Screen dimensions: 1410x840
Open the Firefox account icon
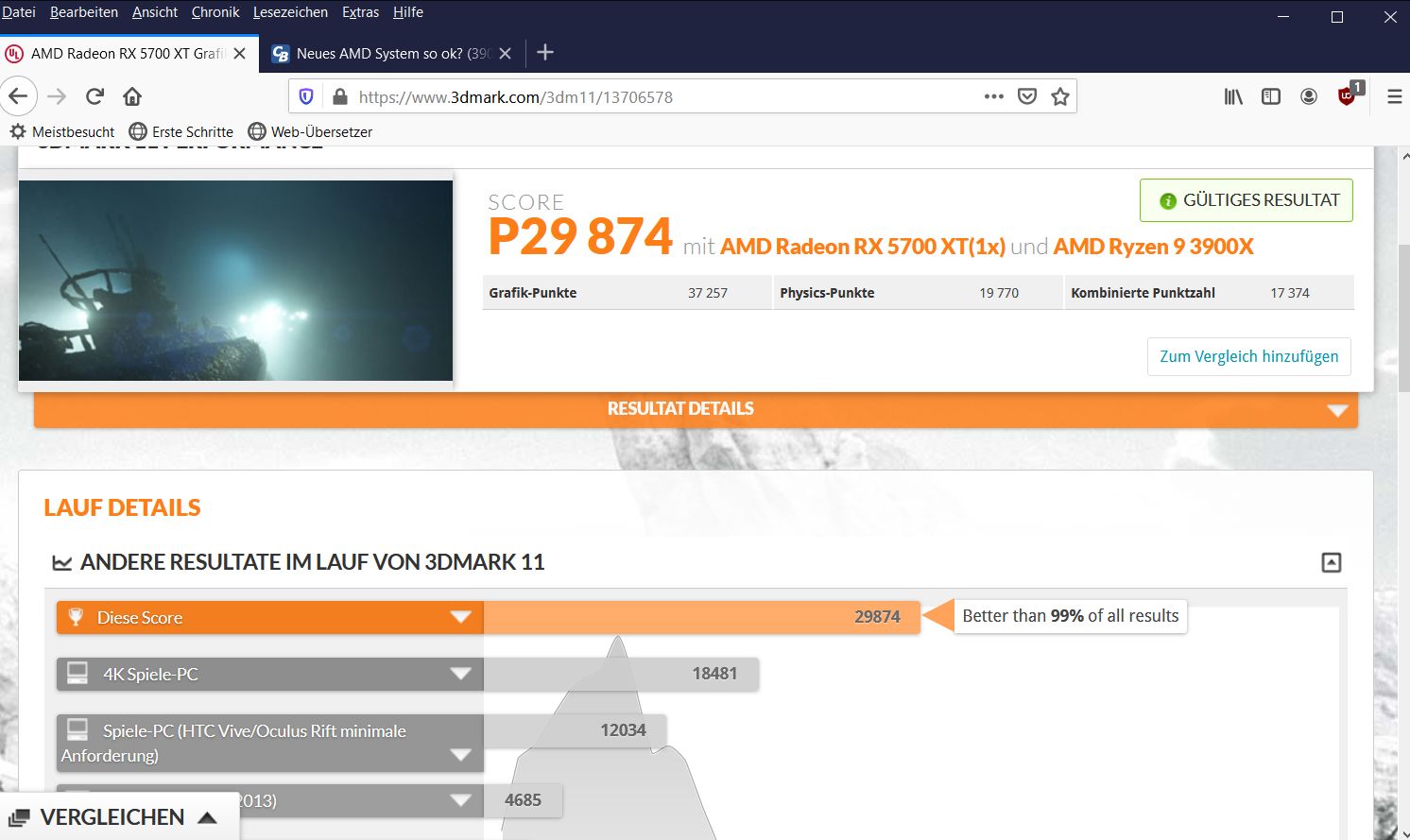1309,96
